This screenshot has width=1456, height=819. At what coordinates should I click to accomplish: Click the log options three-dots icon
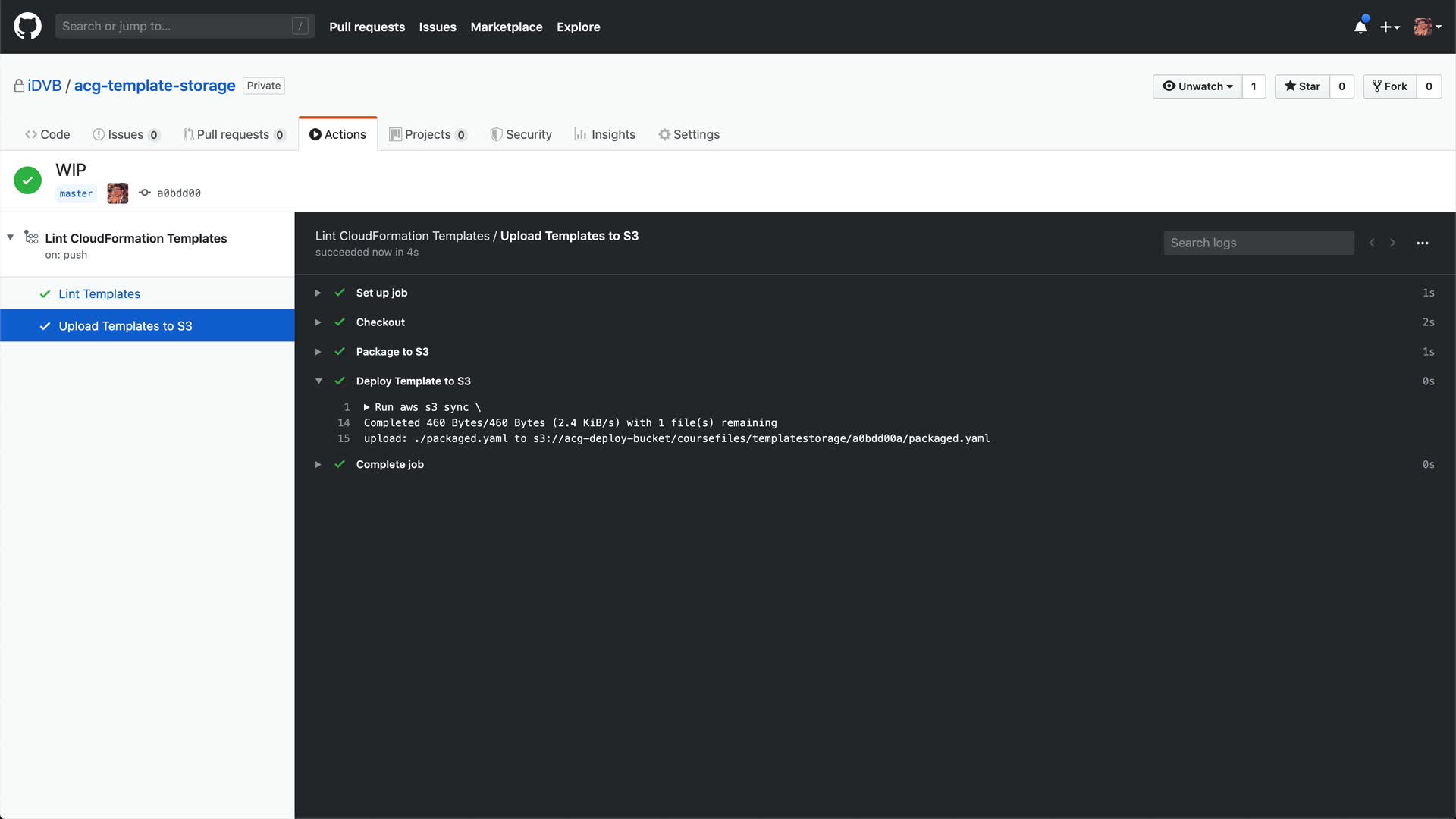point(1422,243)
